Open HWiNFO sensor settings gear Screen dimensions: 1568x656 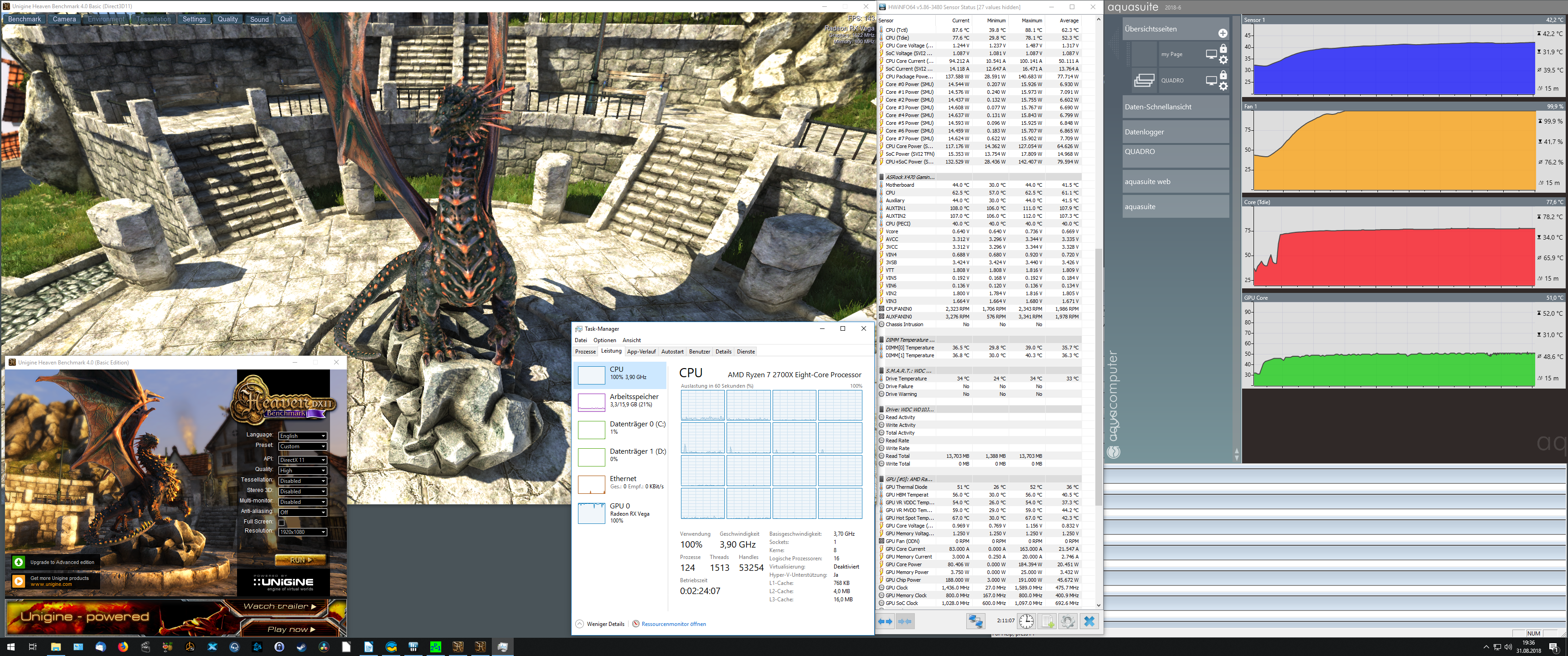tap(1068, 621)
